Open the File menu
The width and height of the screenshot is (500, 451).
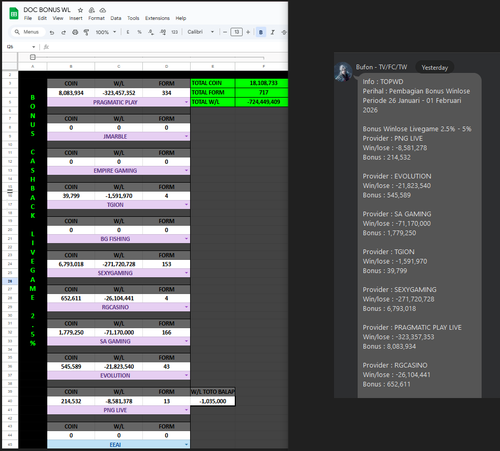[x=28, y=18]
